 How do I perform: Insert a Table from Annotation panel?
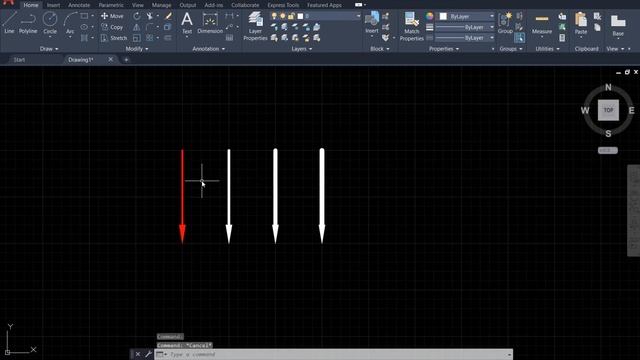click(x=229, y=38)
